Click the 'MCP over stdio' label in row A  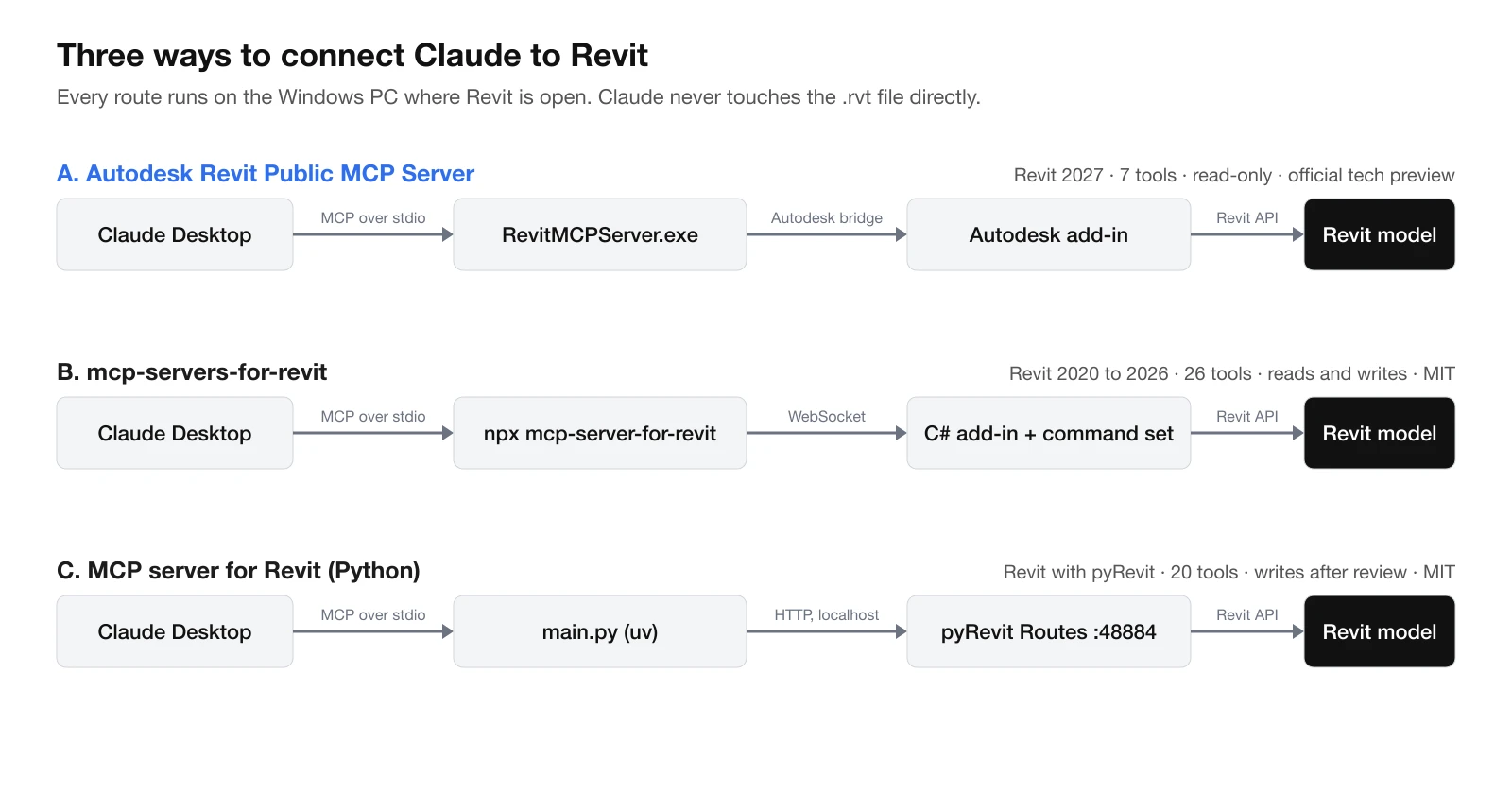(373, 217)
